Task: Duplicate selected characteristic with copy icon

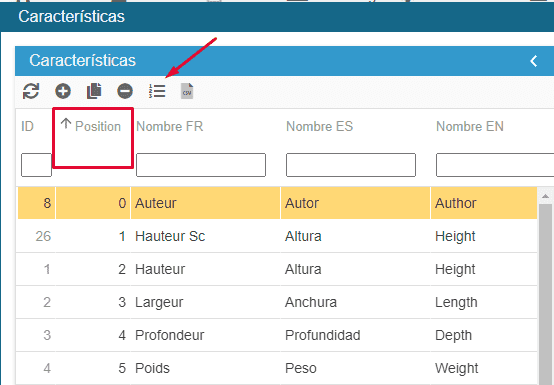Action: pyautogui.click(x=94, y=91)
